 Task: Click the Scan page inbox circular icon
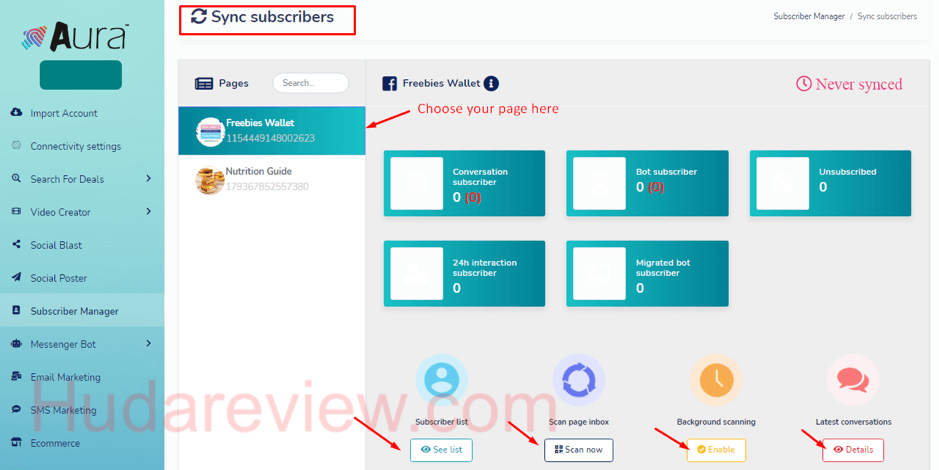578,380
